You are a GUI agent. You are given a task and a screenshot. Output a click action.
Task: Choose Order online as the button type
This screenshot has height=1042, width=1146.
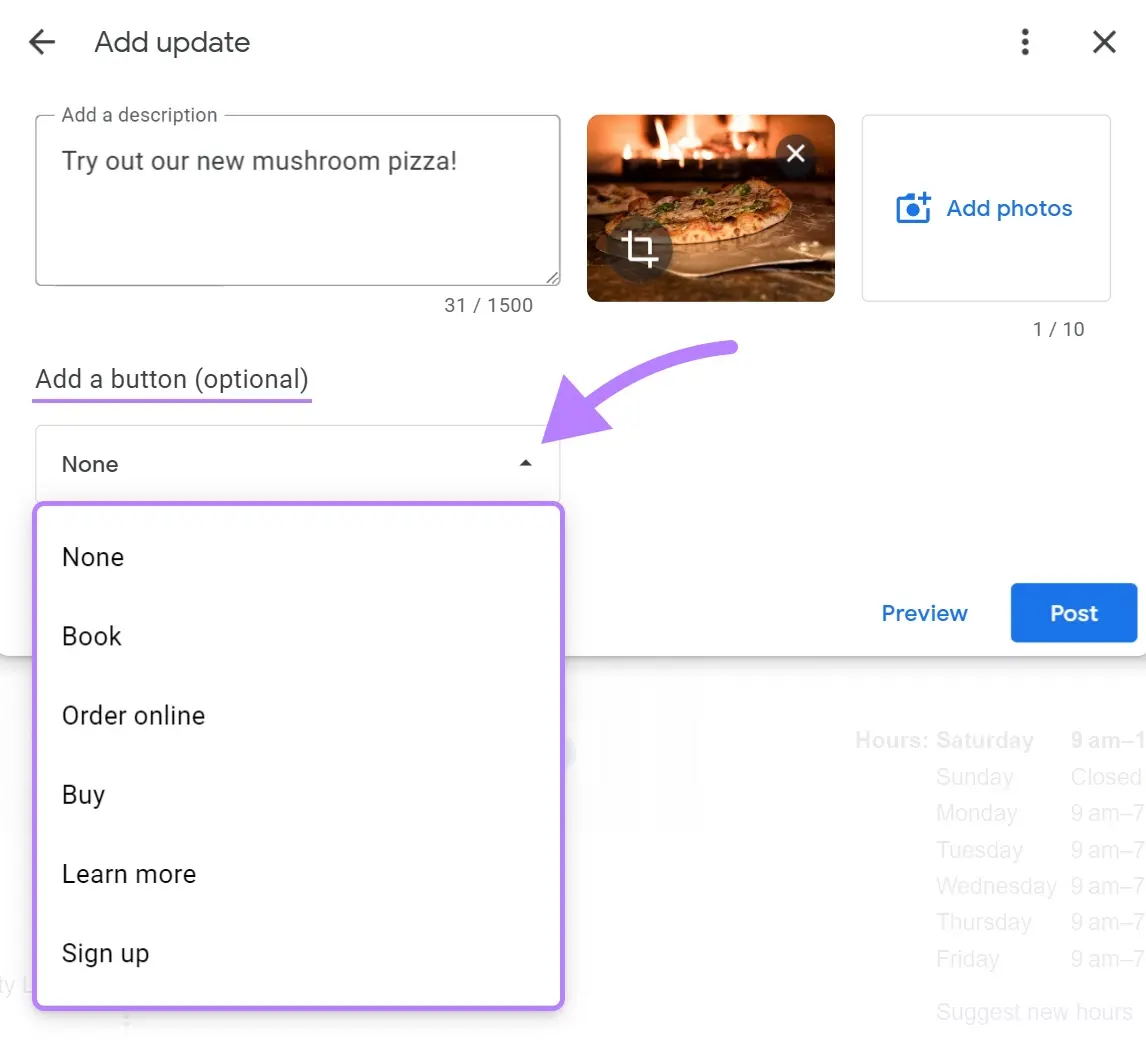pos(133,715)
